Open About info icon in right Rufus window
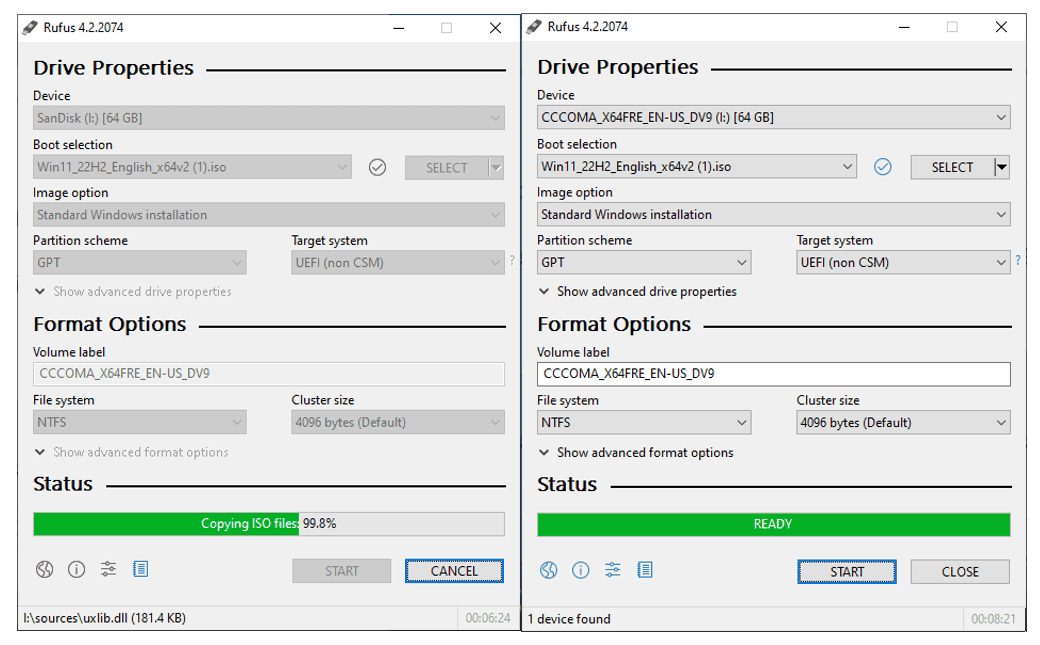Viewport: 1040px width, 645px height. click(580, 570)
